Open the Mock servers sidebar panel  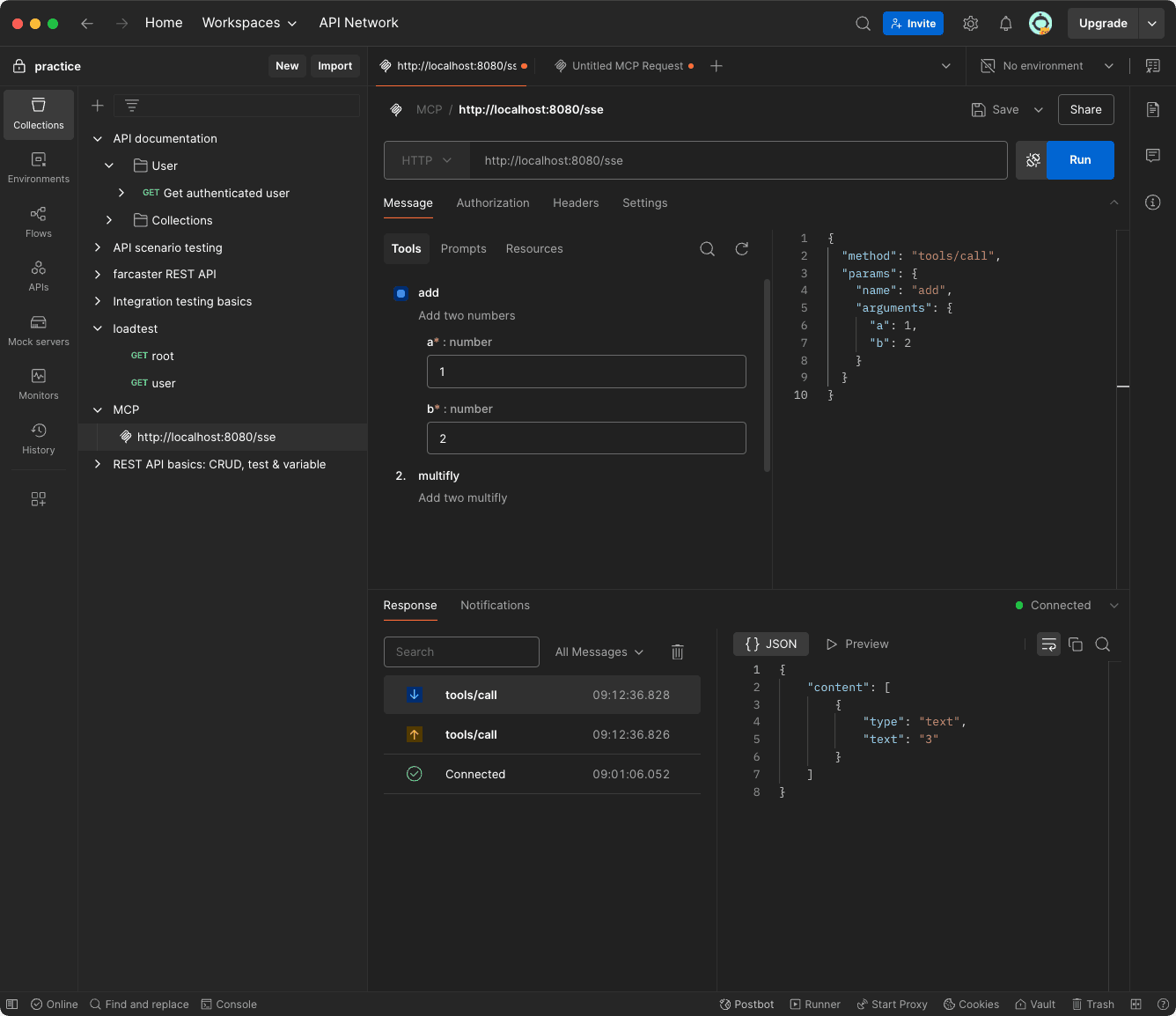(x=39, y=331)
